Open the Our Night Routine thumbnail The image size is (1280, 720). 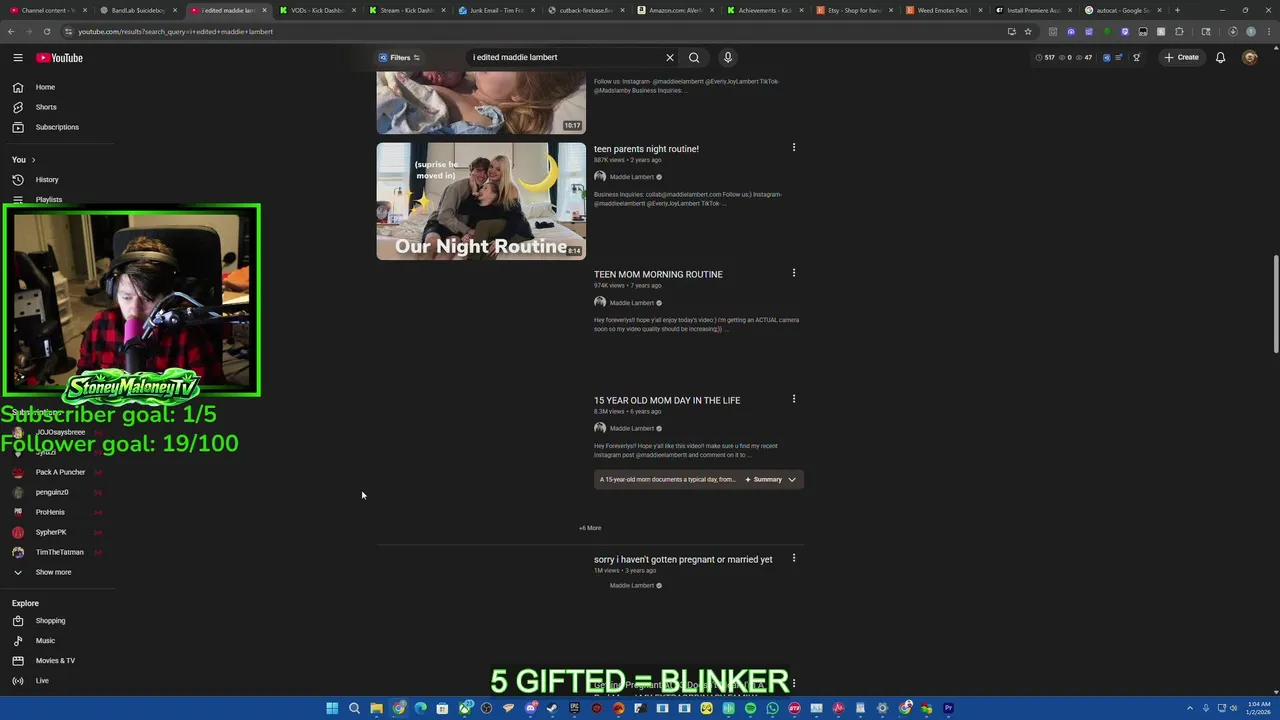click(x=481, y=201)
